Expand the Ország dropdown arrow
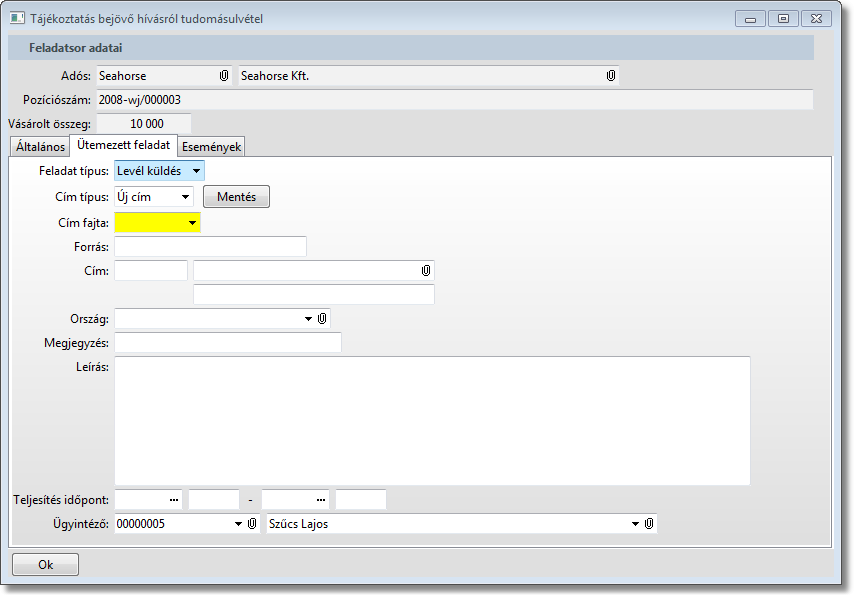This screenshot has width=854, height=597. point(308,319)
